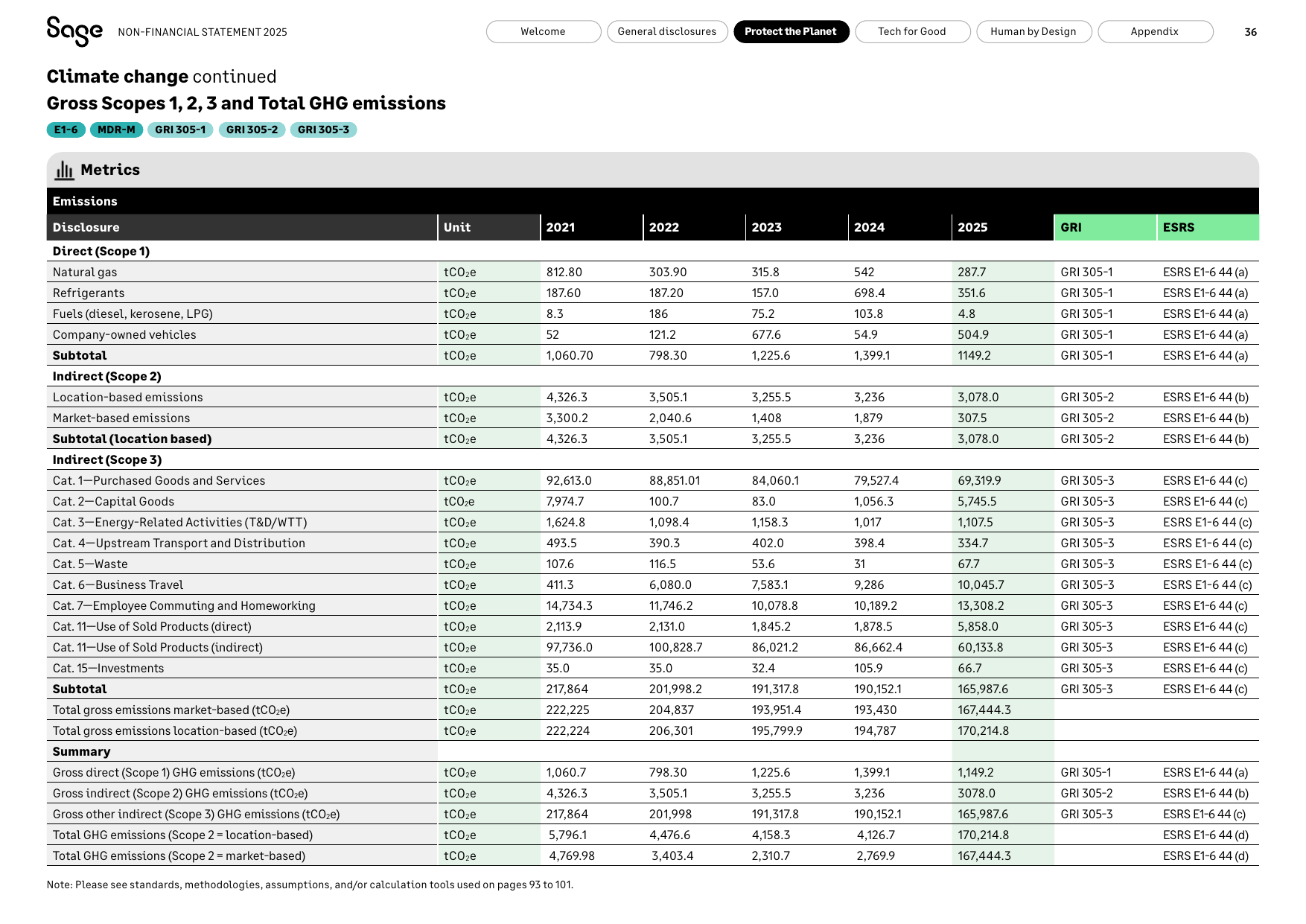Click the GRI 305-1 tag
This screenshot has height=924, width=1306.
pyautogui.click(x=180, y=130)
